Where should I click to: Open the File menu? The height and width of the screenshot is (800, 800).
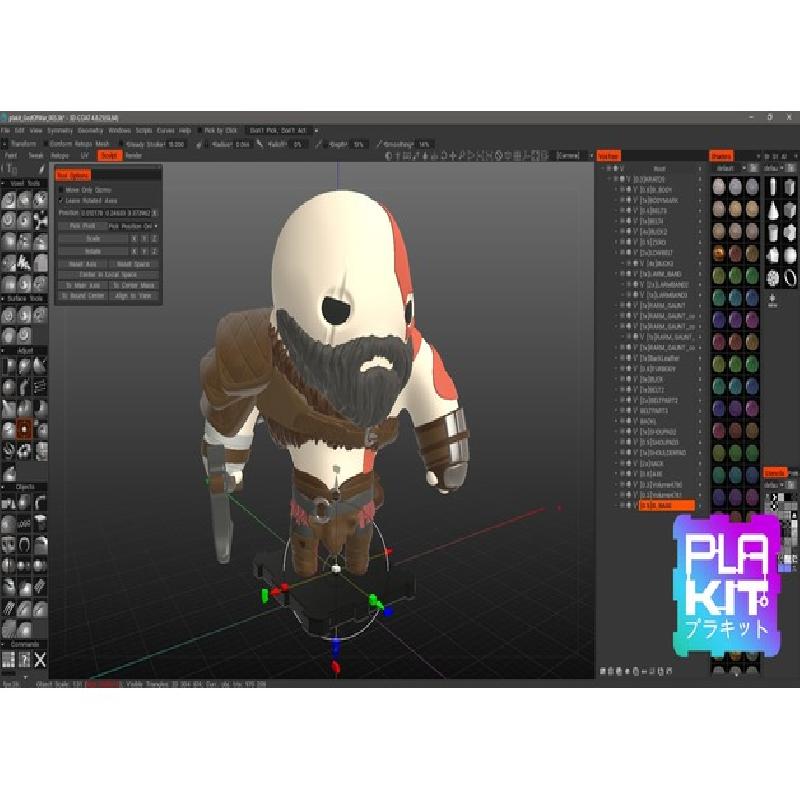click(x=5, y=131)
